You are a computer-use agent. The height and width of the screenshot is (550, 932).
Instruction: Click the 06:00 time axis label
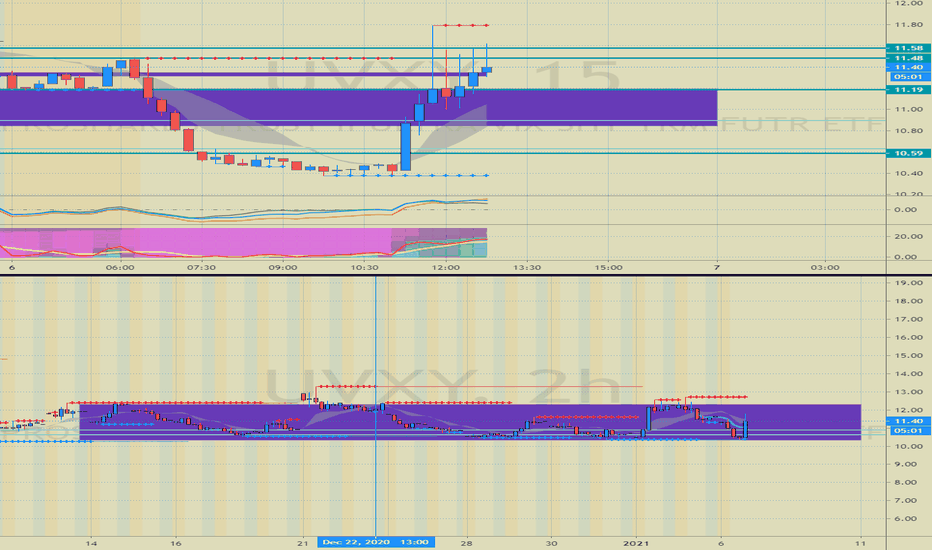tap(120, 268)
